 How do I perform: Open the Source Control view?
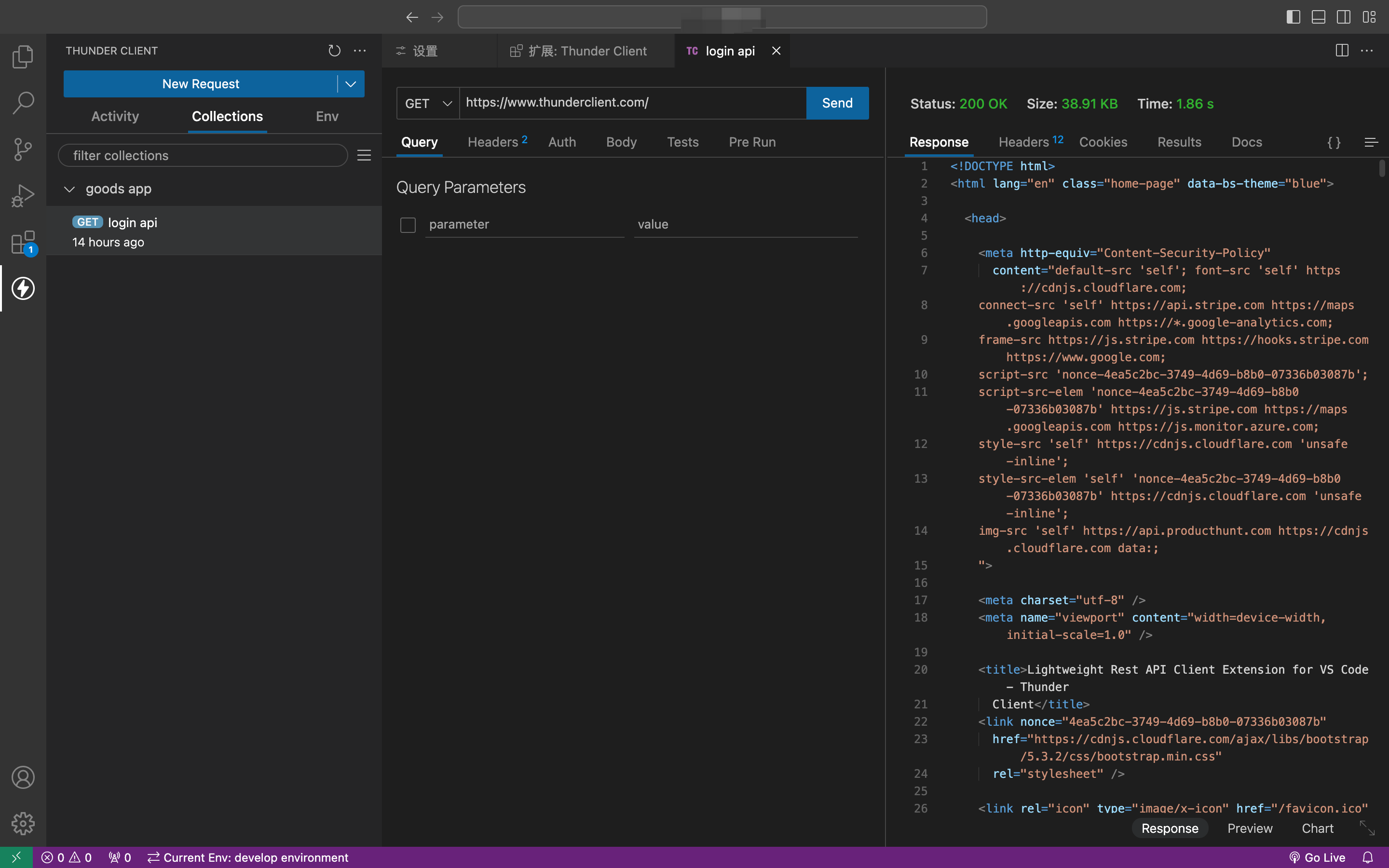point(23,149)
